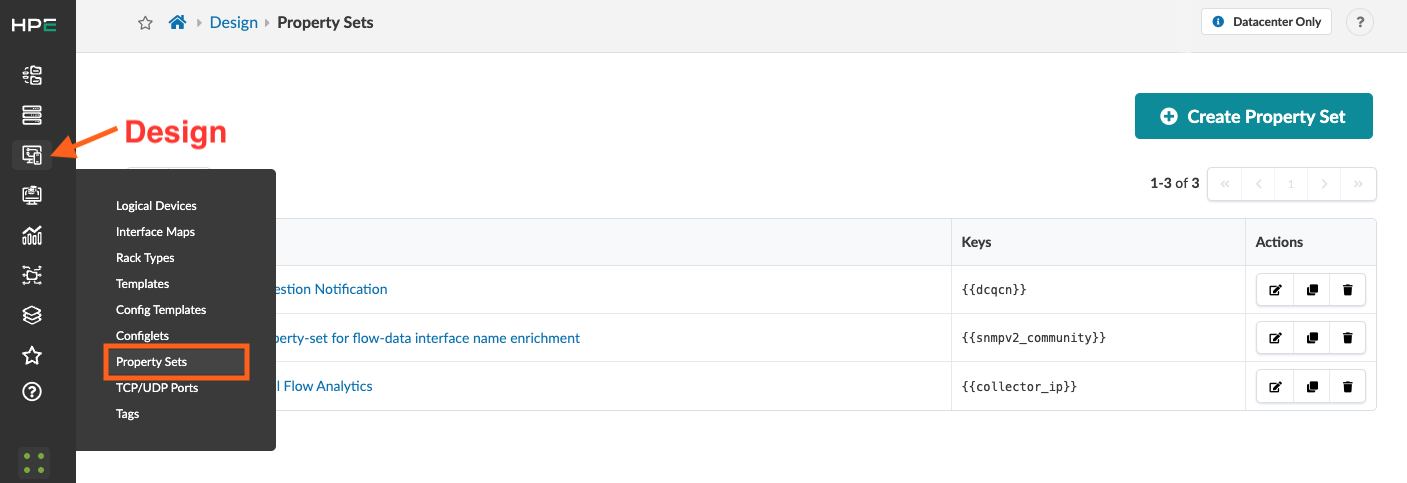Star this page in the breadcrumb bar
This screenshot has width=1407, height=483.
(x=145, y=23)
